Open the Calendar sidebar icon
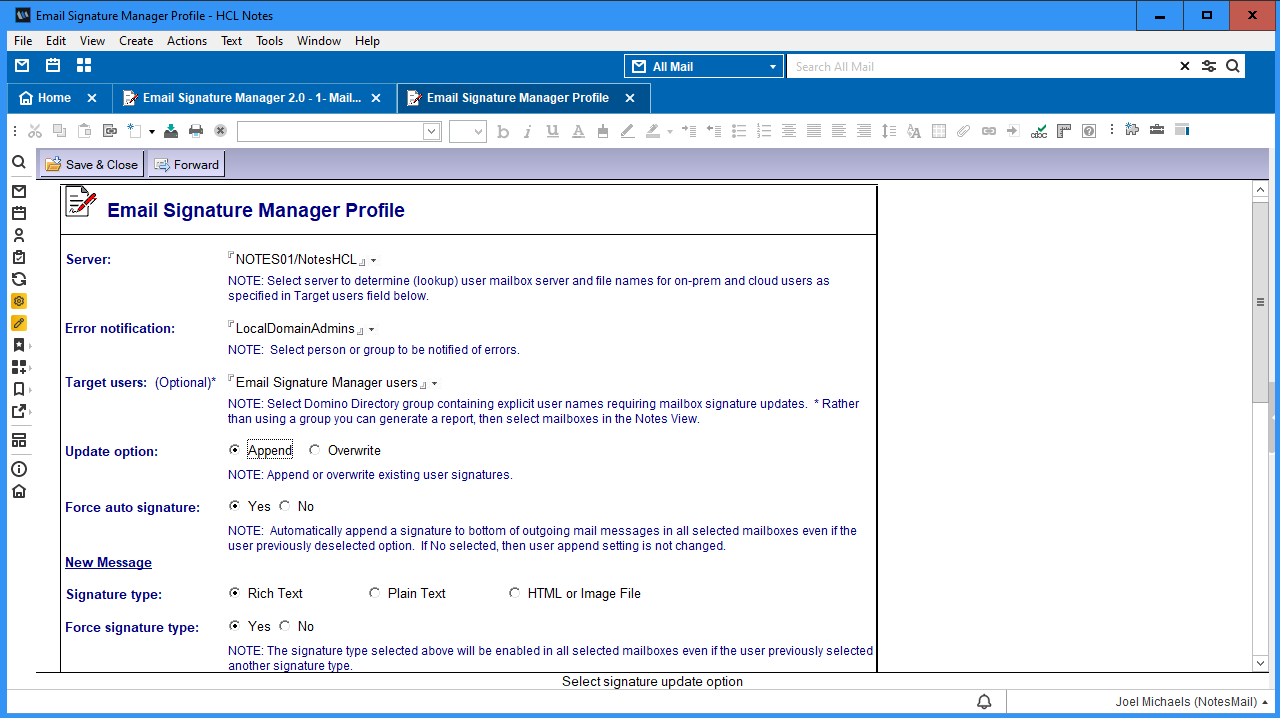Screen dimensions: 1280x718 click(x=19, y=212)
